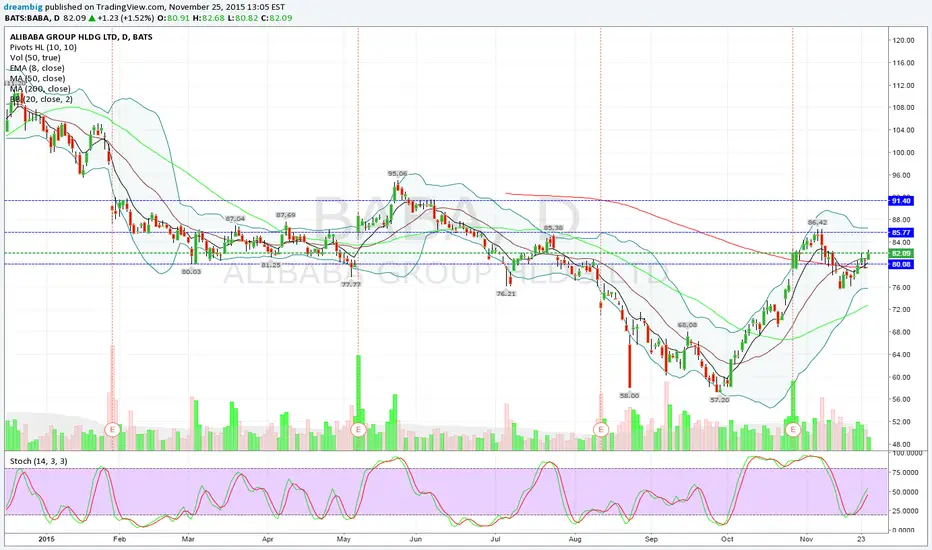Click the 87.69 pivot label

tap(285, 215)
